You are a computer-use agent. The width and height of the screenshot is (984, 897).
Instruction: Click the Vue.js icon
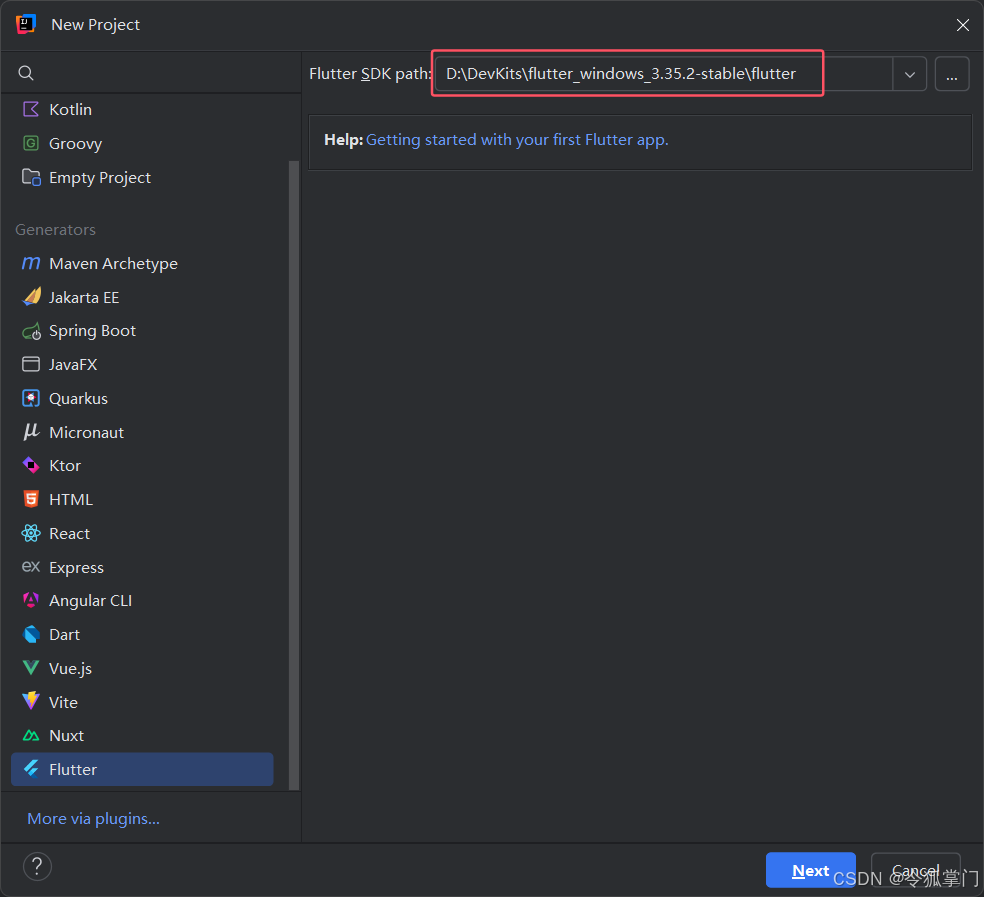(x=31, y=668)
